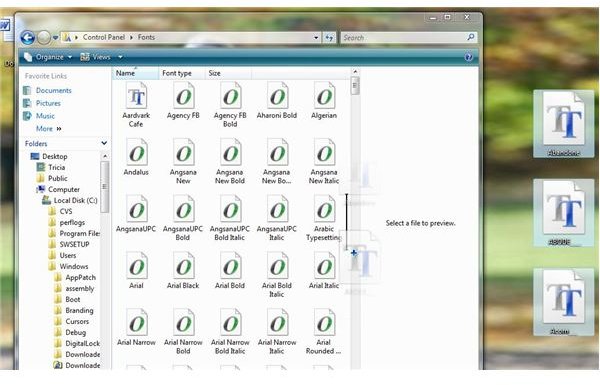Select Desktop in folder tree

point(49,156)
